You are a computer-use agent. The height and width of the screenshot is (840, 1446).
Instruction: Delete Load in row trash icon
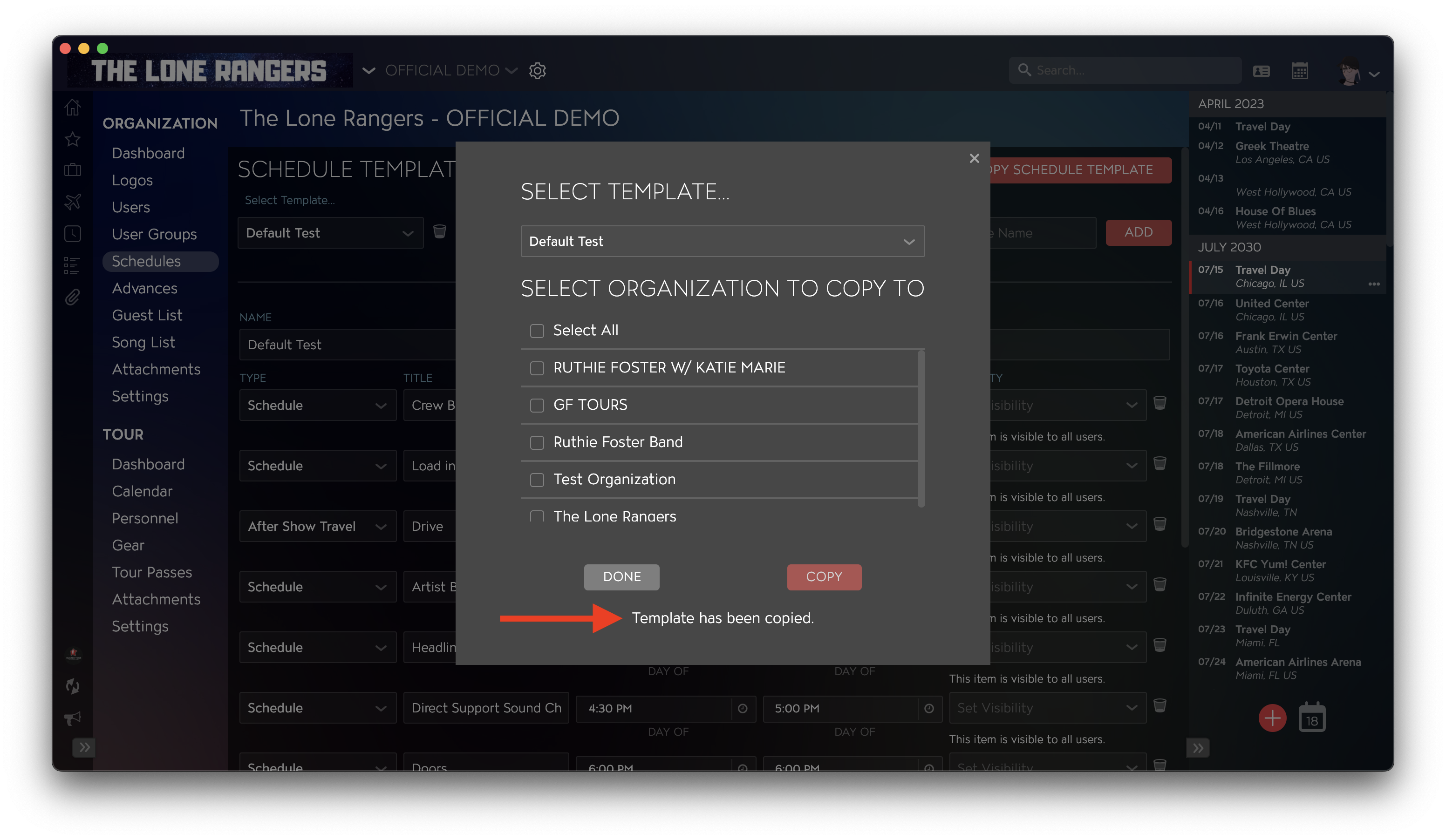coord(1160,463)
